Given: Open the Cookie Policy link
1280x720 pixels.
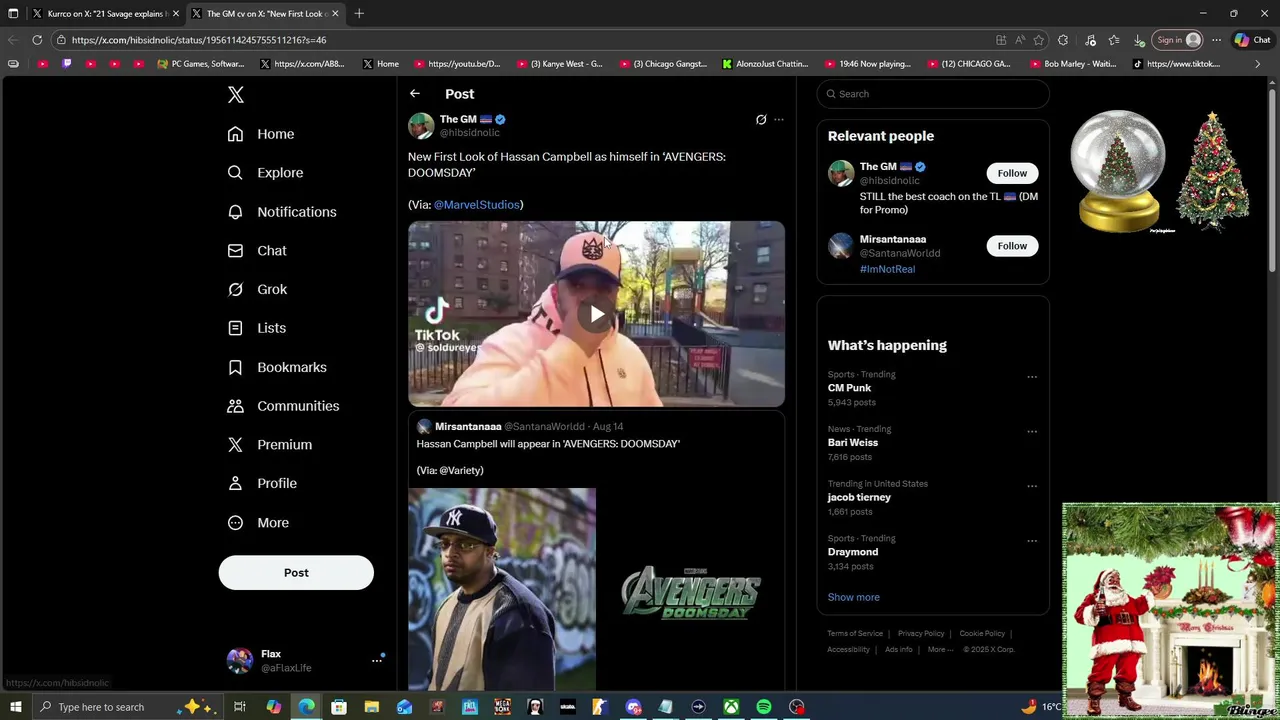Looking at the screenshot, I should 982,633.
